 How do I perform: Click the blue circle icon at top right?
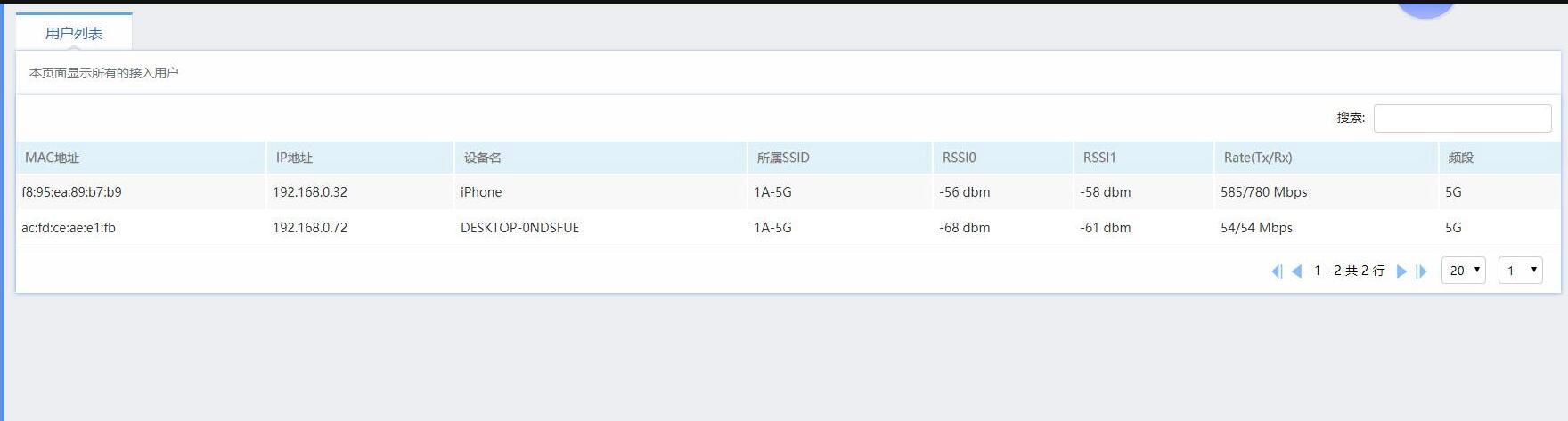(x=1425, y=7)
